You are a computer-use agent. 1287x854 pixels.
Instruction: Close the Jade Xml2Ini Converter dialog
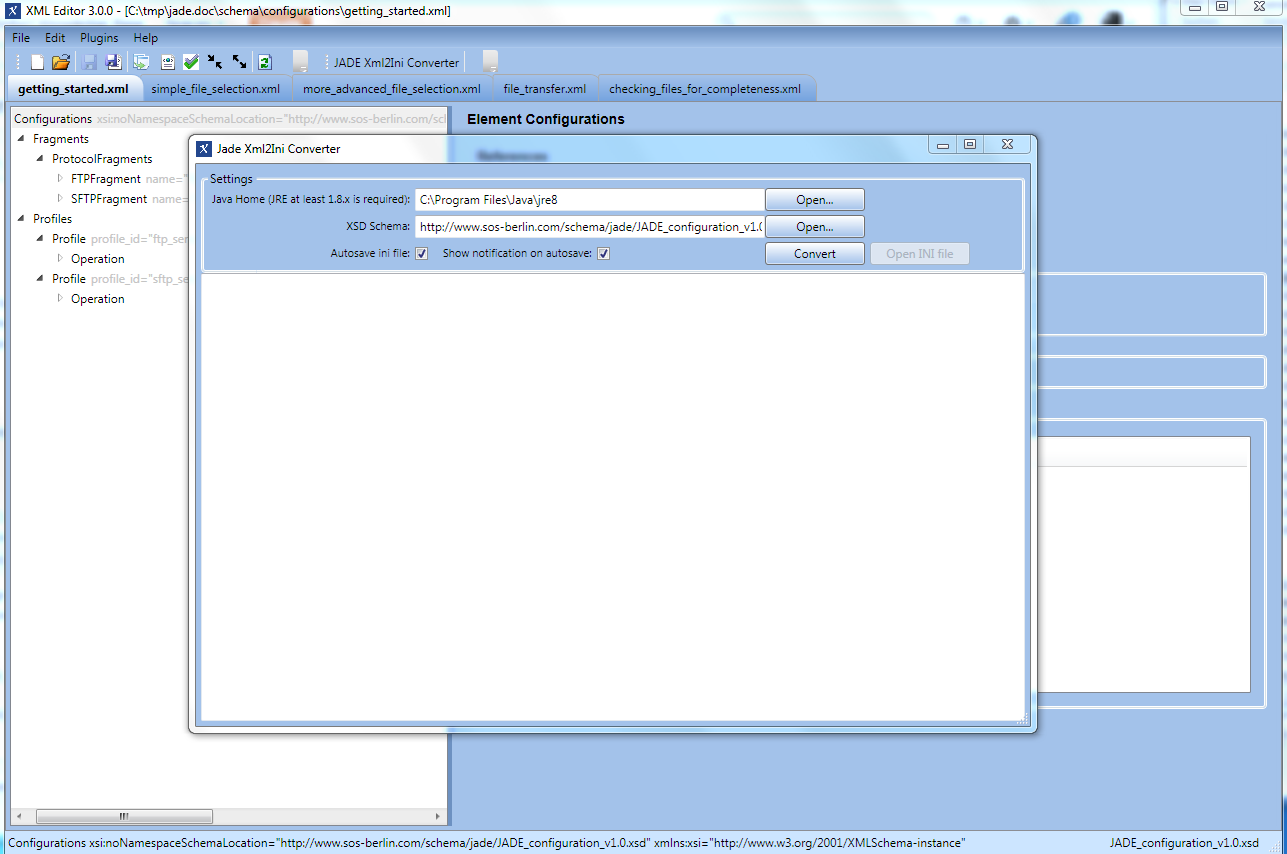[x=1007, y=145]
